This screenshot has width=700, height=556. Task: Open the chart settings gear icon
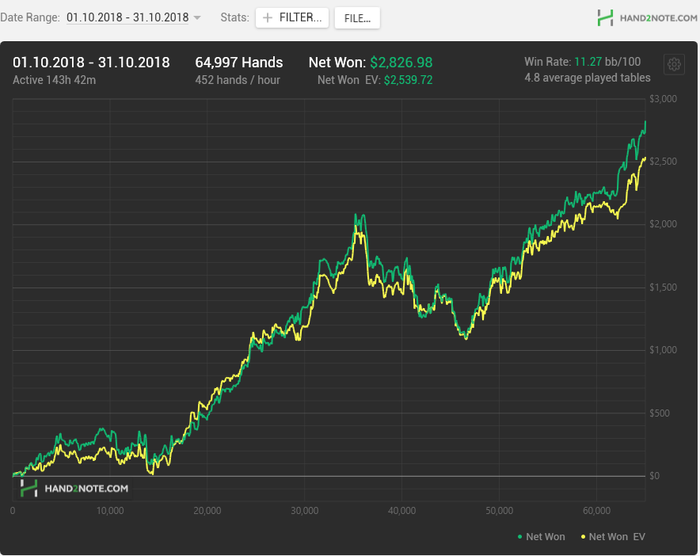[x=674, y=64]
